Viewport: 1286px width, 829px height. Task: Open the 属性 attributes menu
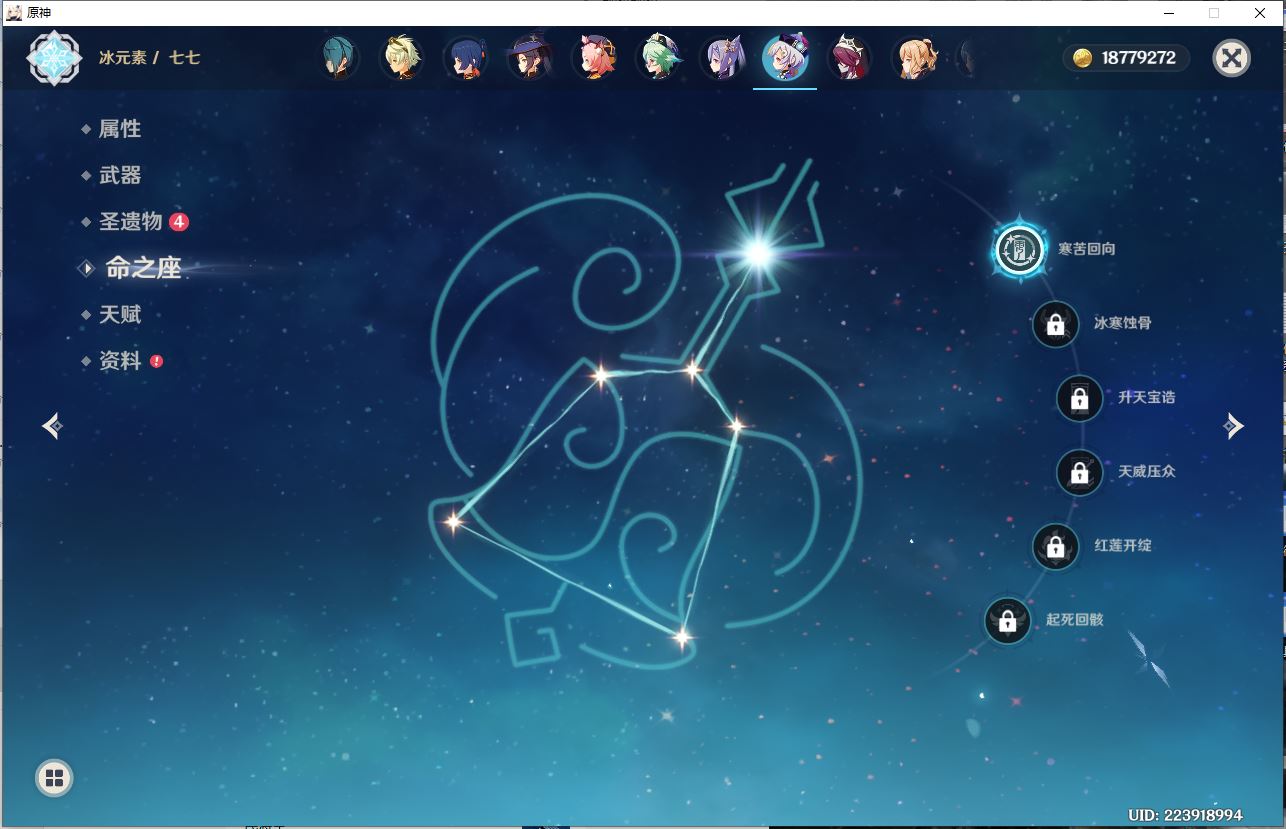pyautogui.click(x=119, y=129)
